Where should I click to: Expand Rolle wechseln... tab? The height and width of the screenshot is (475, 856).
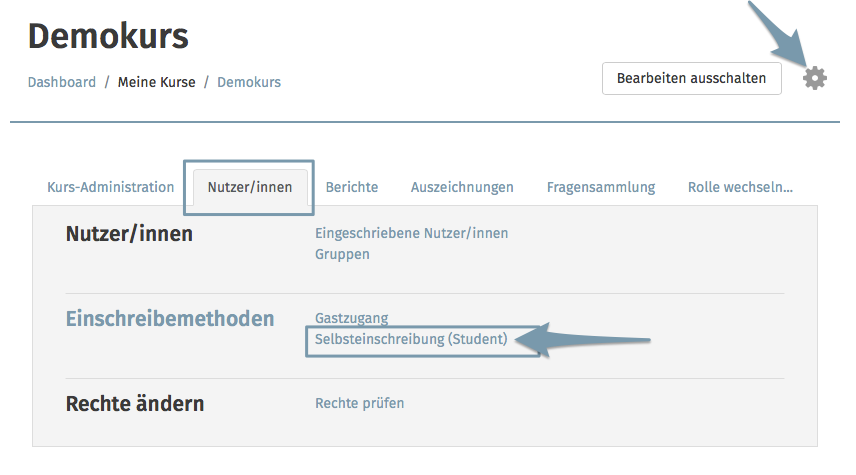coord(740,187)
